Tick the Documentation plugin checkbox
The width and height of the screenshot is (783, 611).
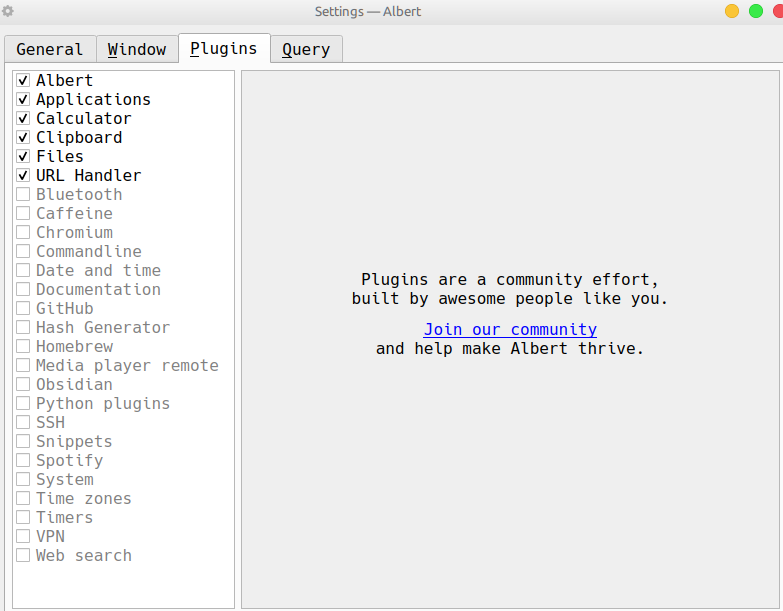[23, 289]
